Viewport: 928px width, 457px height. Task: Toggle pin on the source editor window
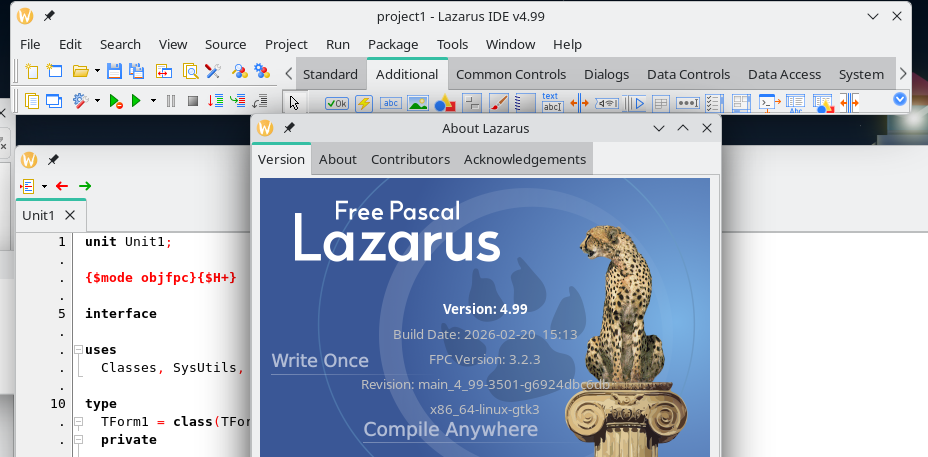[53, 159]
